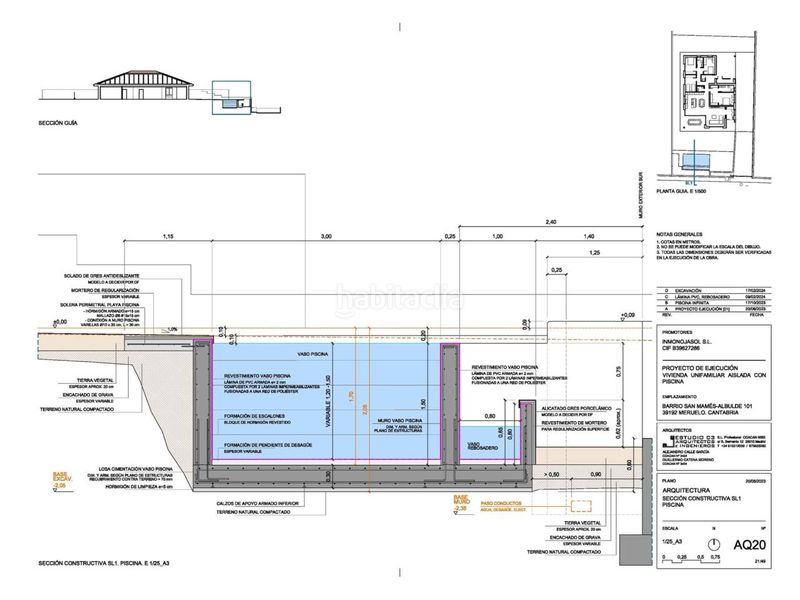800x600 pixels.
Task: Click the graphic scale bar 0 to 0,75
Action: tap(692, 560)
